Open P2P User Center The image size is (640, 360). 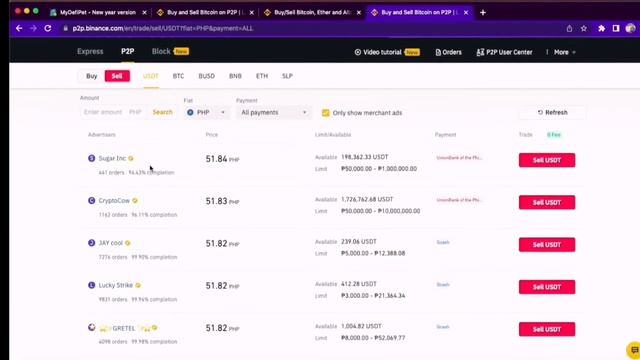click(x=504, y=52)
